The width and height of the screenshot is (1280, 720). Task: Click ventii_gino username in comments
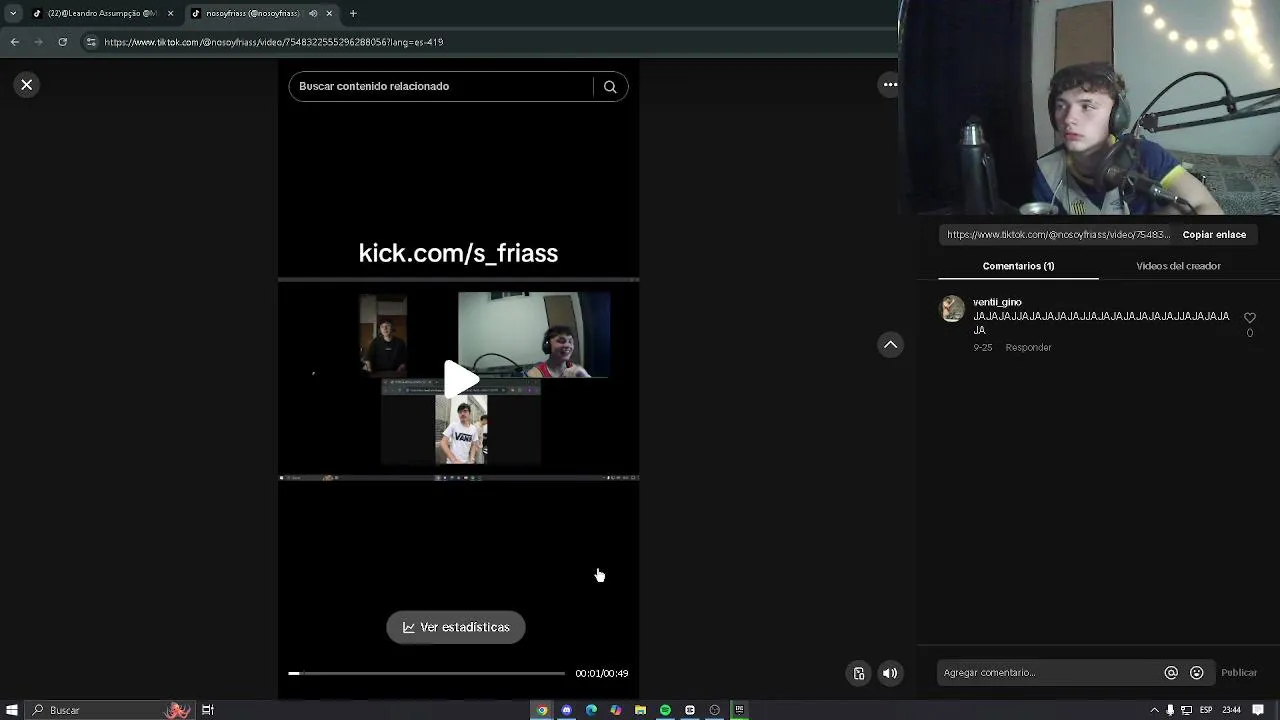point(997,302)
